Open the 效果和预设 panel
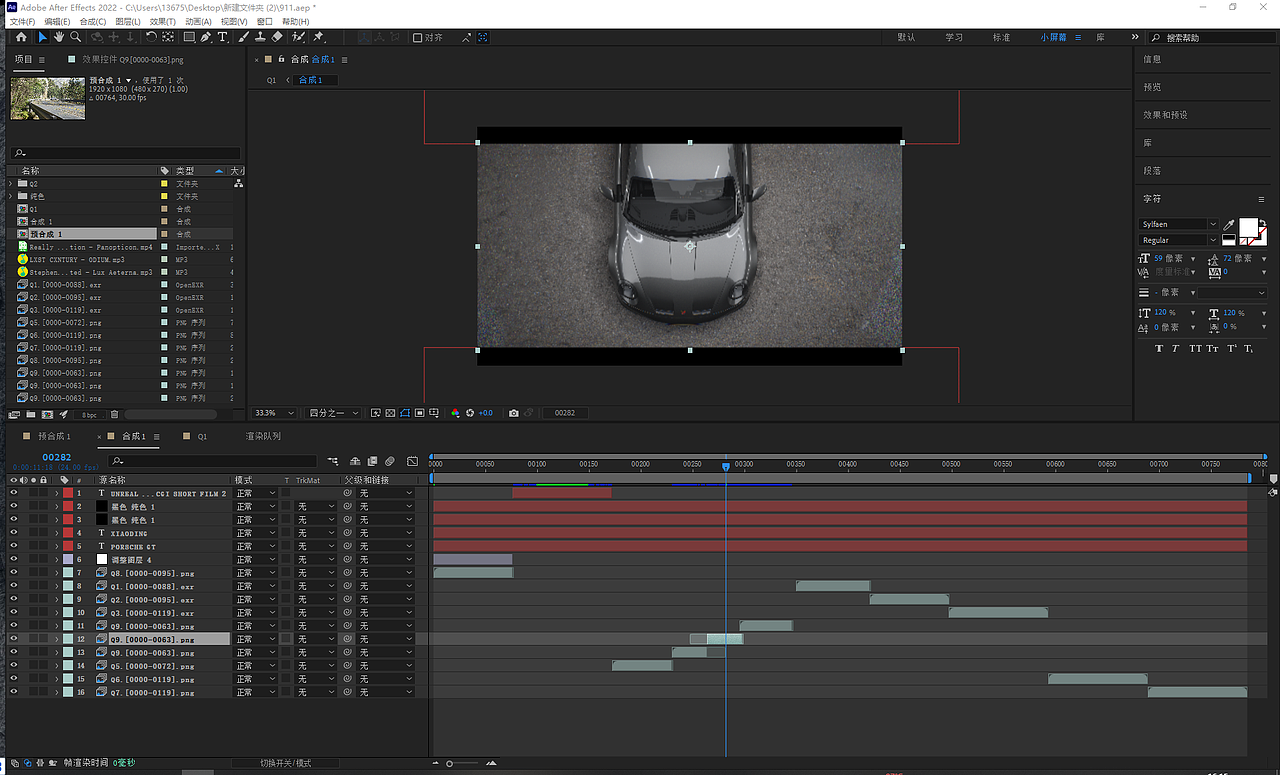The height and width of the screenshot is (775, 1280). point(1166,115)
